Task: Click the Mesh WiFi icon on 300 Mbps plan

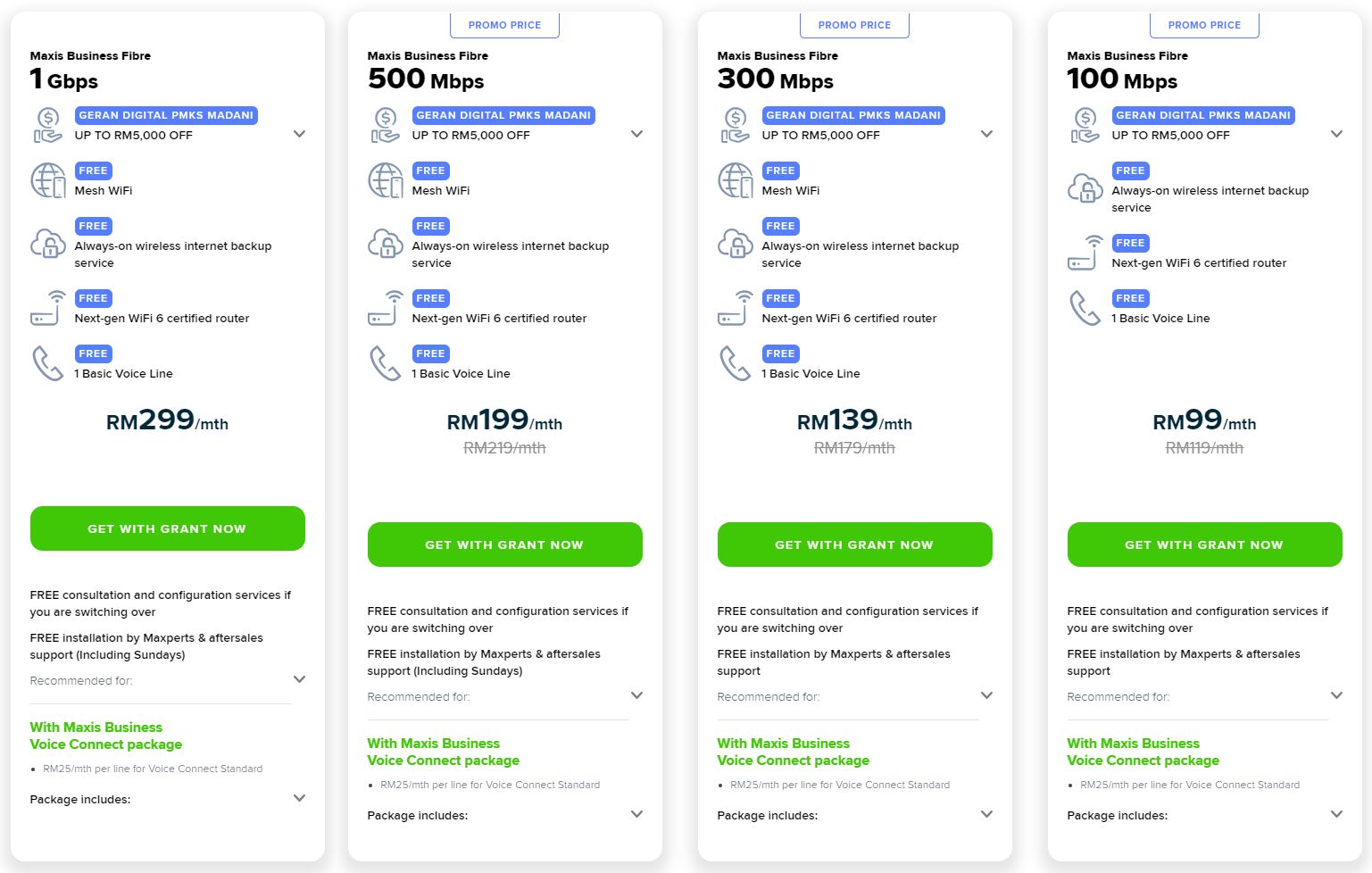Action: 735,180
